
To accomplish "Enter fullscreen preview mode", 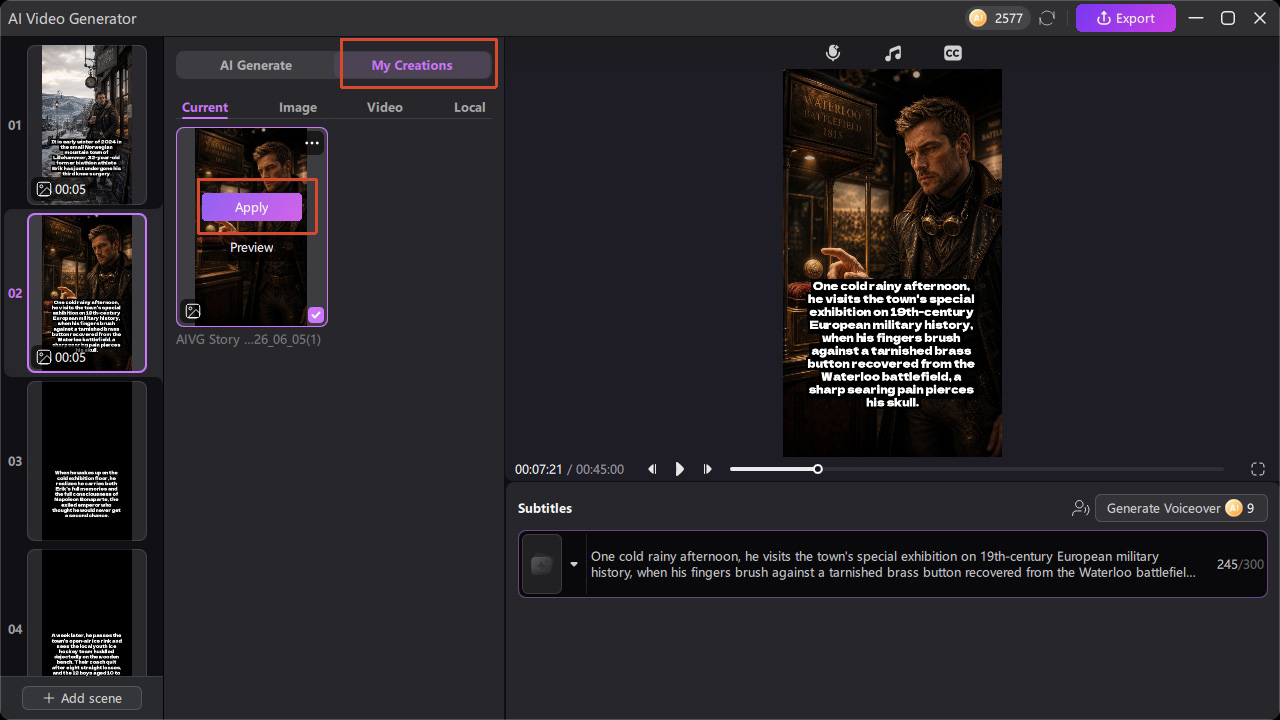I will click(1258, 469).
